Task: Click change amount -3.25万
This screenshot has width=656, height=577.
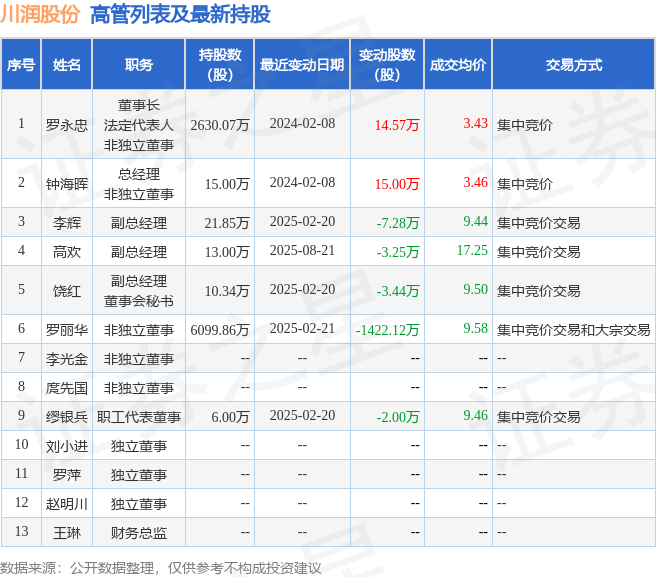Action: pyautogui.click(x=397, y=252)
